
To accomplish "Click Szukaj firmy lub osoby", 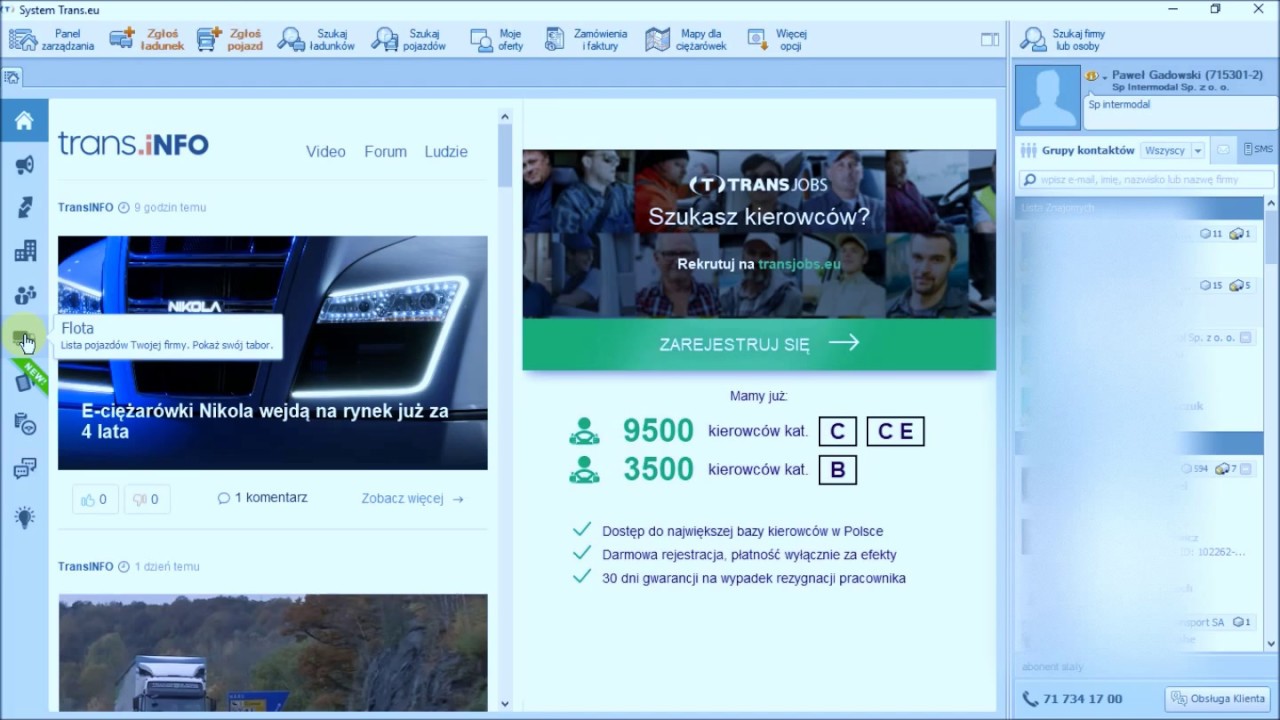I will pos(1063,39).
